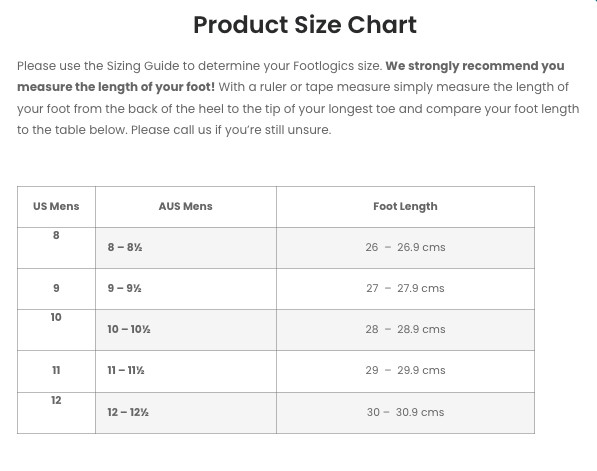Select AUS Mens 8 – 8½ cell
597x471 pixels.
[186, 248]
